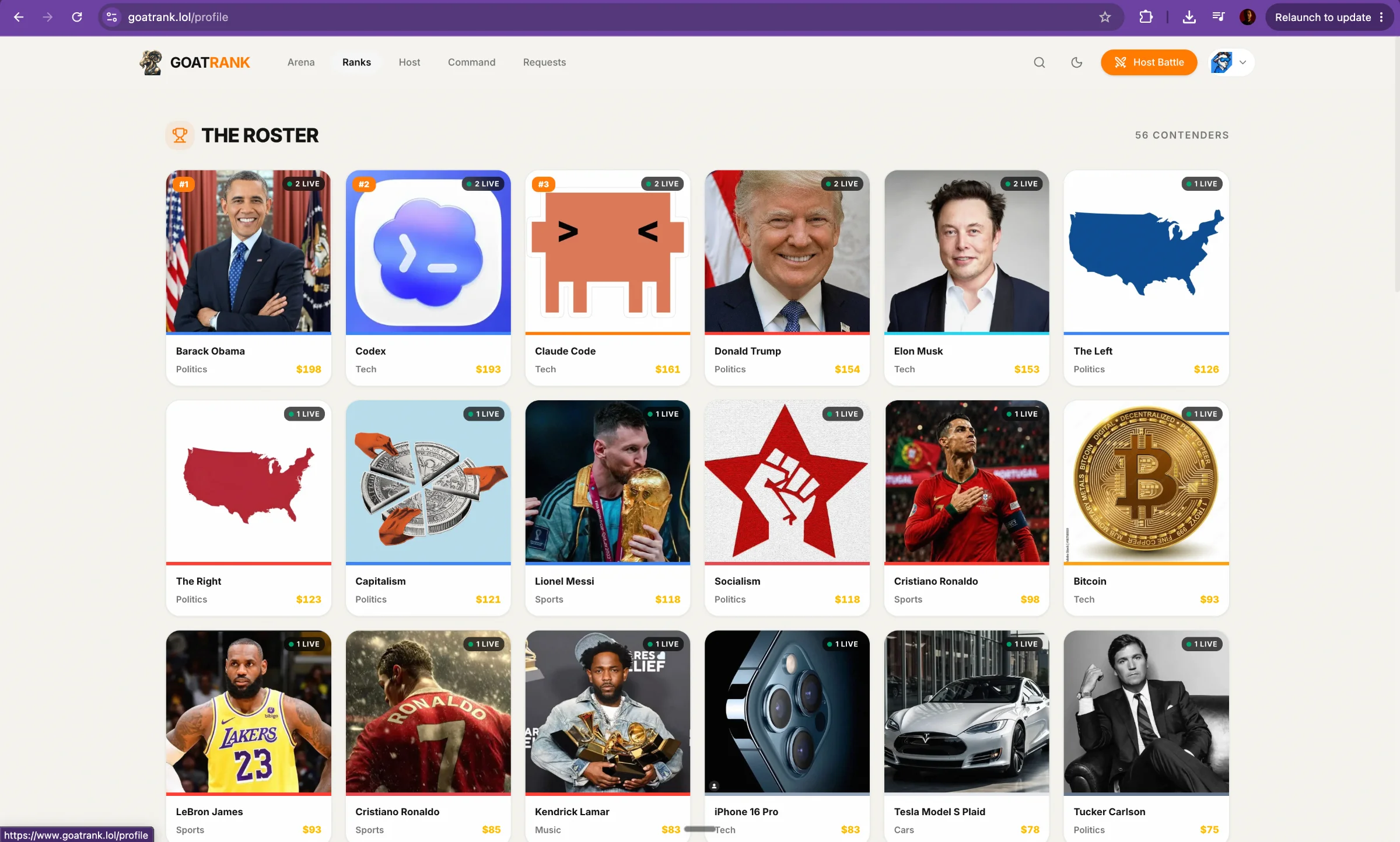
Task: Reload the page with refresh icon
Action: (77, 17)
